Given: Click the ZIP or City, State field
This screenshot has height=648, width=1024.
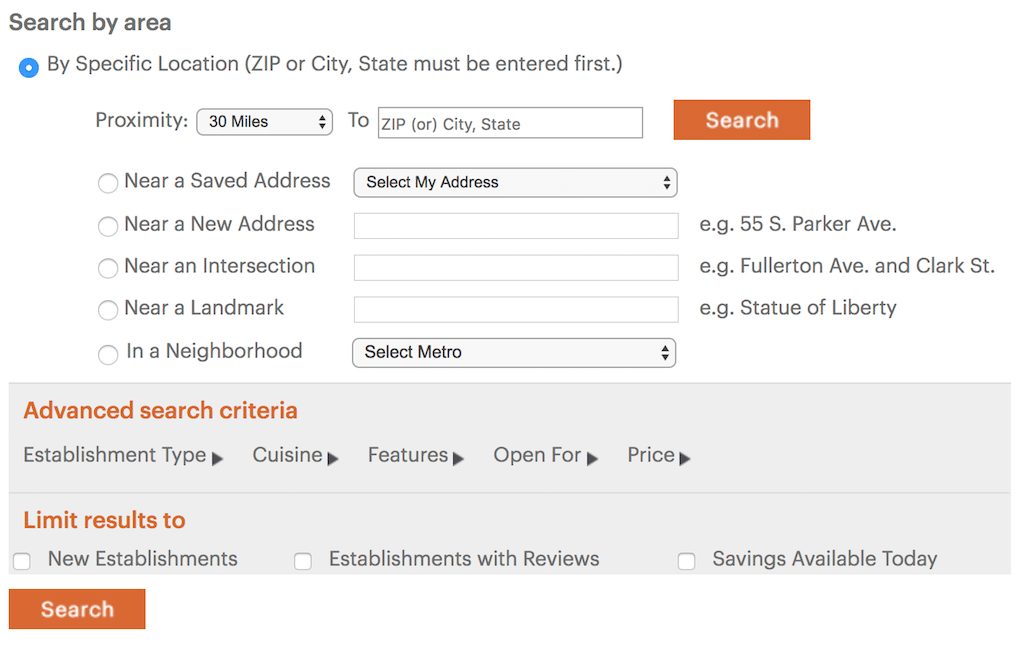Looking at the screenshot, I should [510, 123].
